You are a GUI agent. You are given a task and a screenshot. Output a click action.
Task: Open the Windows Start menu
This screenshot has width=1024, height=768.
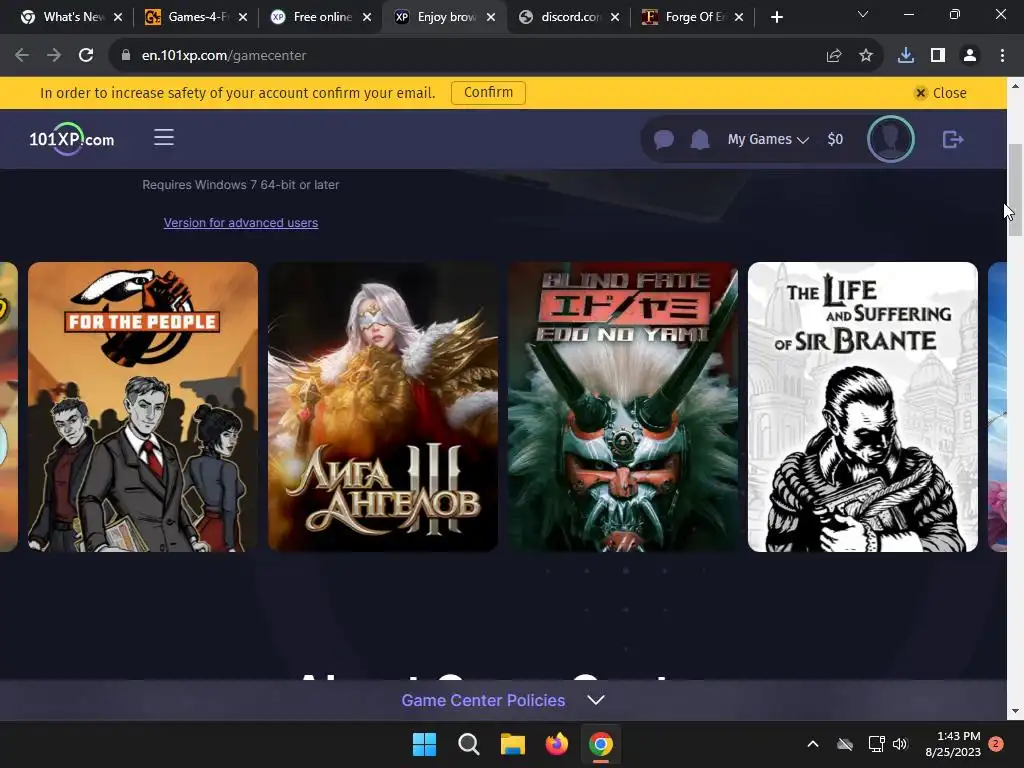[424, 744]
